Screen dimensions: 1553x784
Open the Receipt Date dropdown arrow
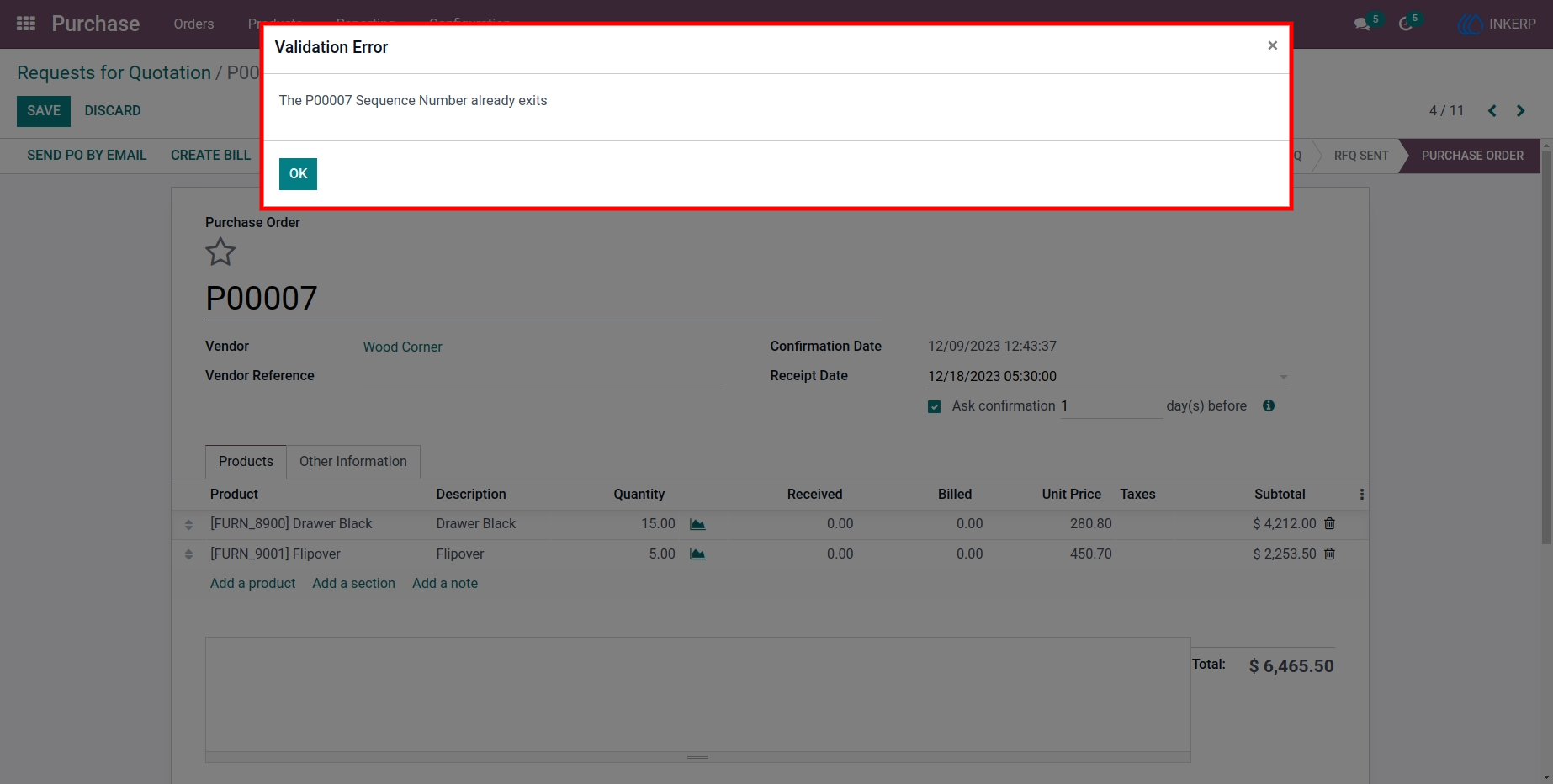(x=1283, y=377)
